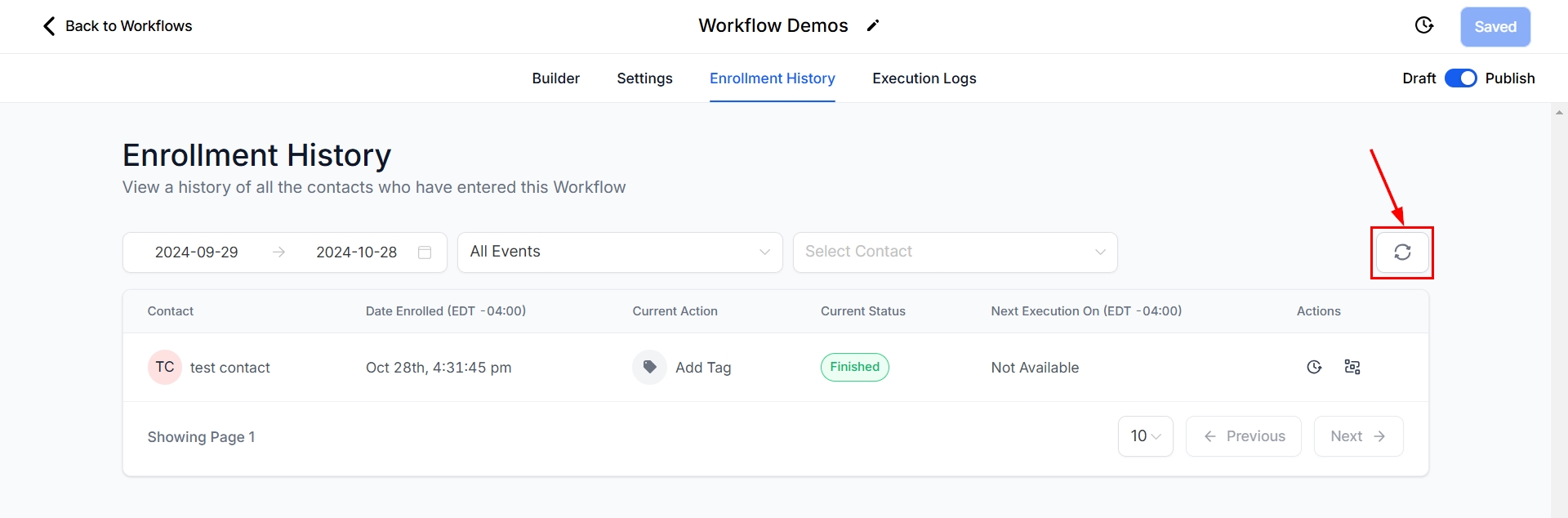Go back to Workflows
The height and width of the screenshot is (518, 1568).
pyautogui.click(x=117, y=26)
